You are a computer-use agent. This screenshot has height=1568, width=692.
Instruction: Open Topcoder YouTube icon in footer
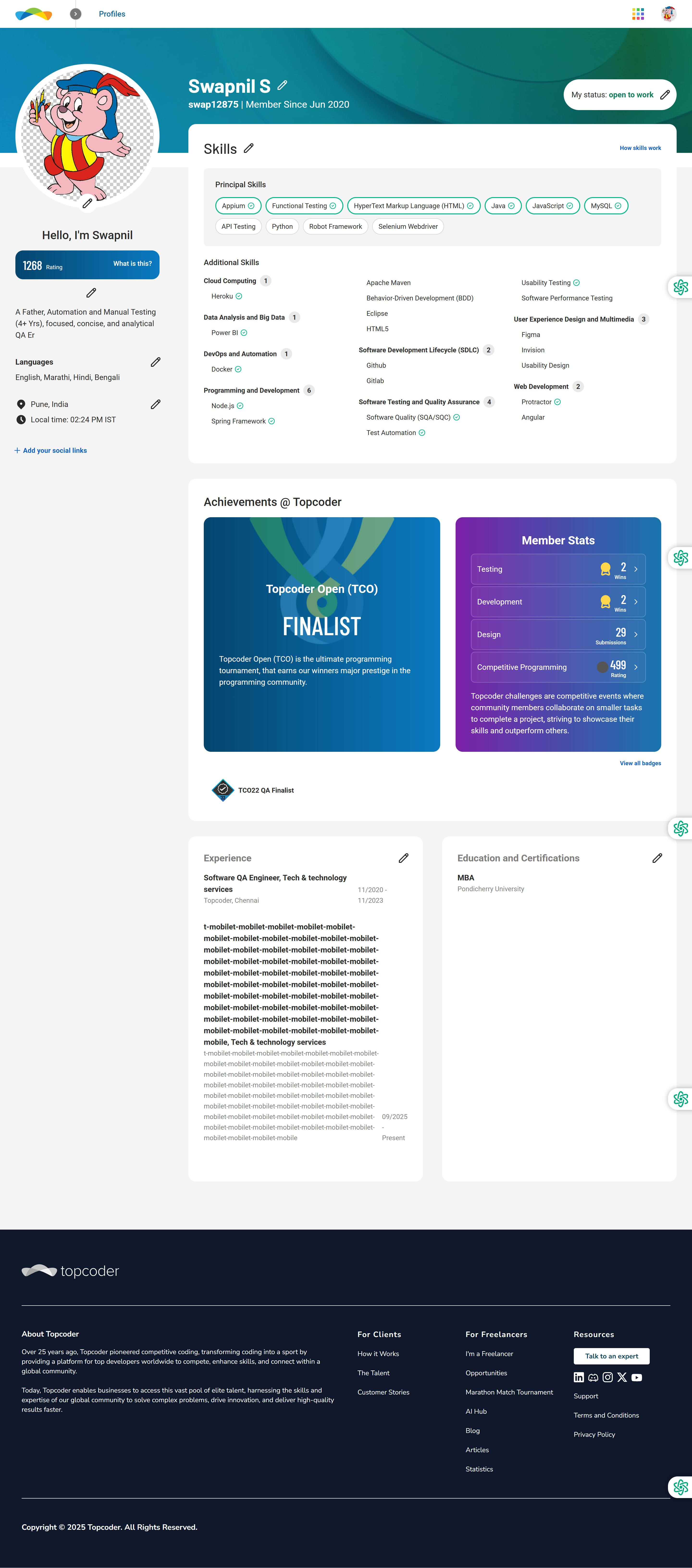(x=636, y=1377)
